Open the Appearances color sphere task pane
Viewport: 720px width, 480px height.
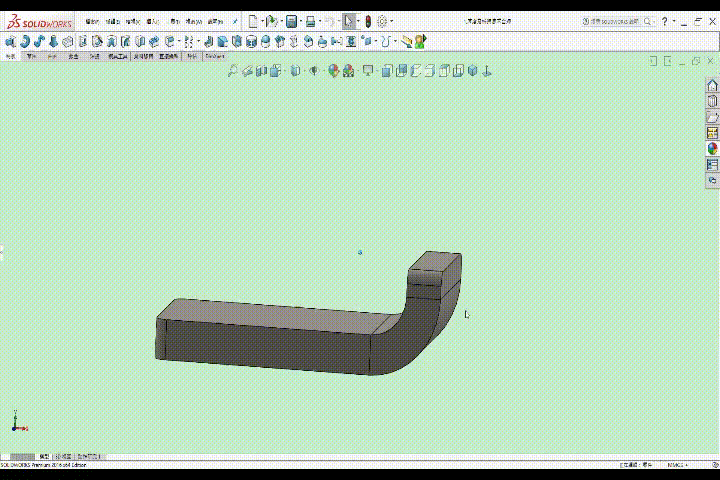[712, 148]
